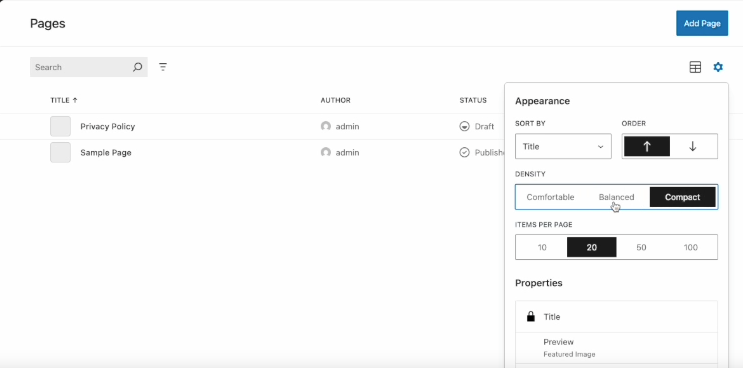
Task: Open the Sort By Title dropdown
Action: click(563, 146)
